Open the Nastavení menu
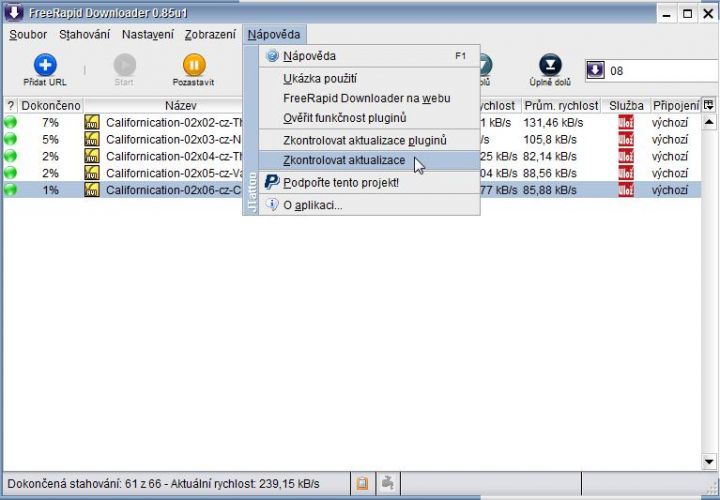 pyautogui.click(x=148, y=35)
